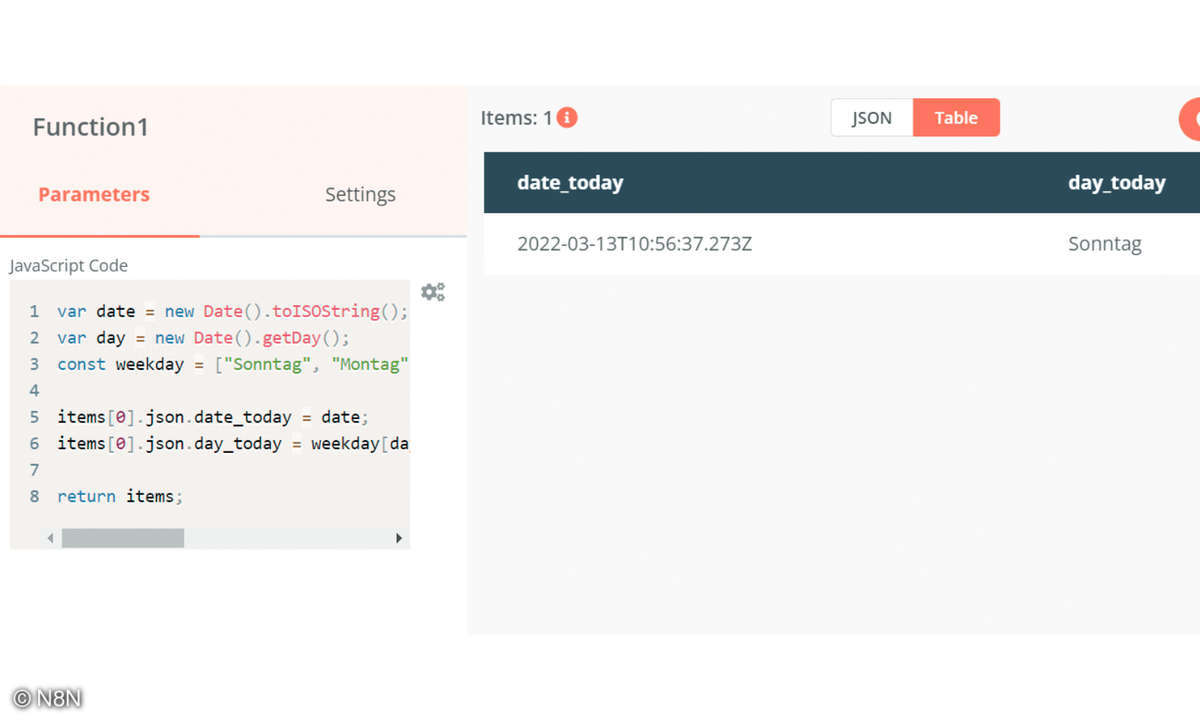Viewport: 1200px width, 720px height.
Task: Click the 2022-03-13T10:56:37.273Z cell
Action: (x=634, y=243)
